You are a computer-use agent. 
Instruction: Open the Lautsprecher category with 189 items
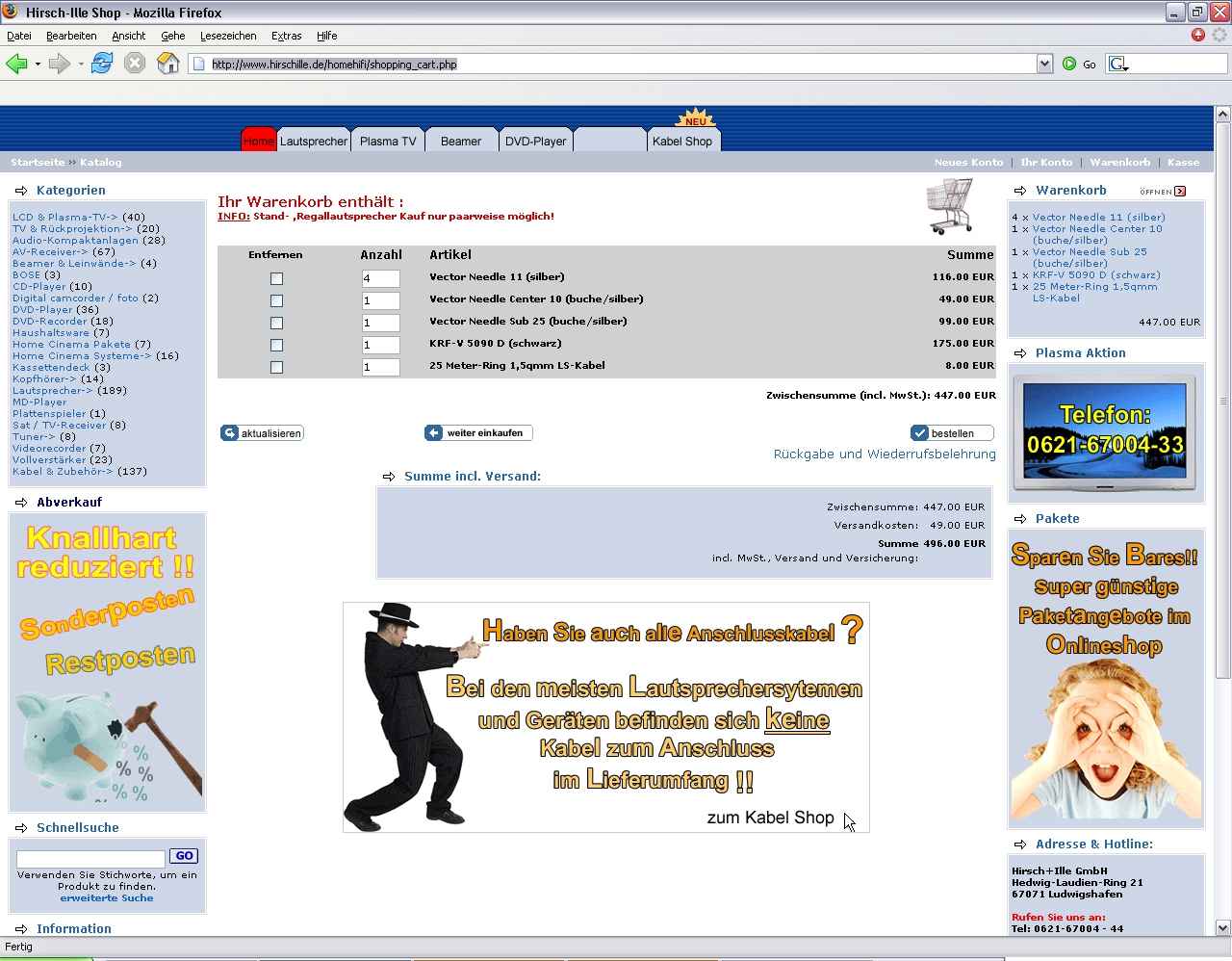click(53, 391)
